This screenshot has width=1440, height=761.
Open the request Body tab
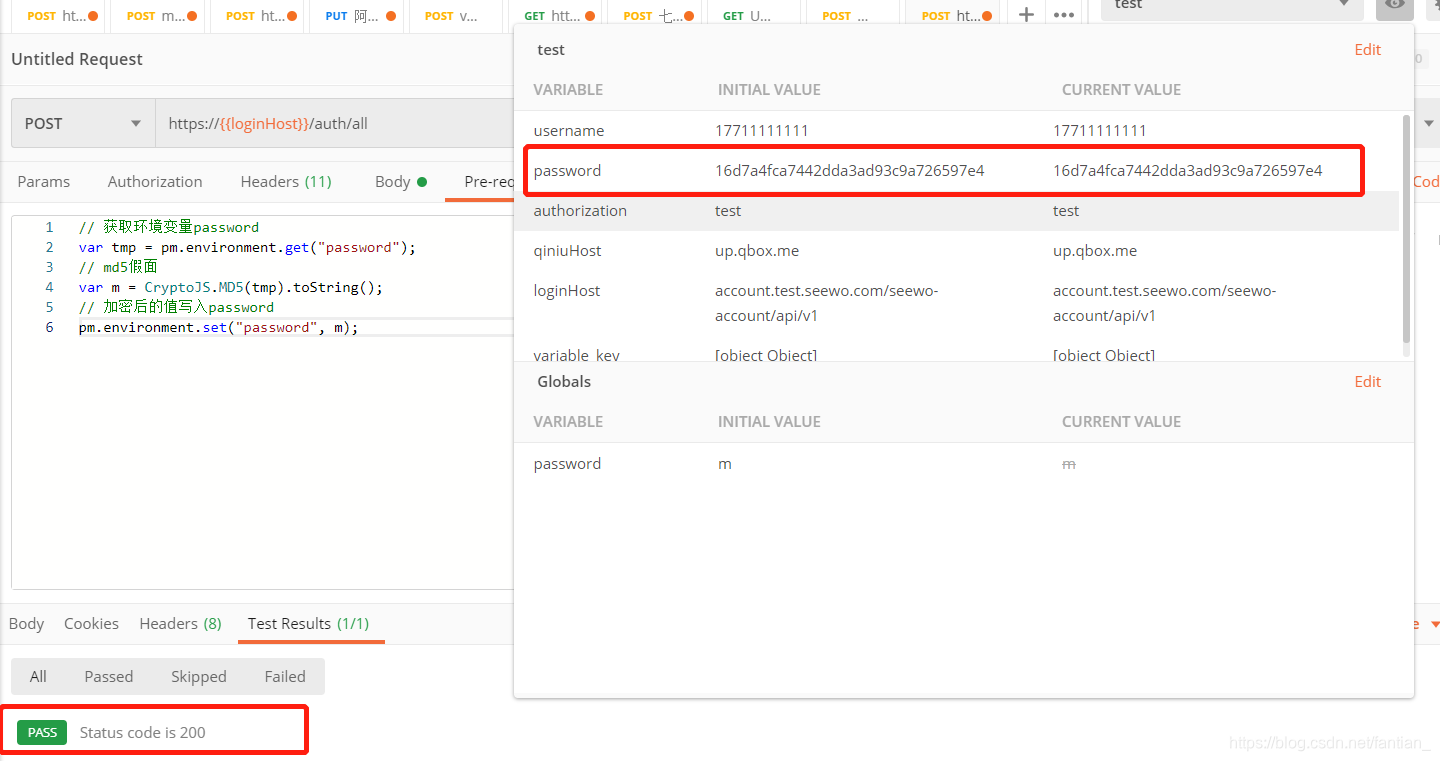tap(401, 182)
